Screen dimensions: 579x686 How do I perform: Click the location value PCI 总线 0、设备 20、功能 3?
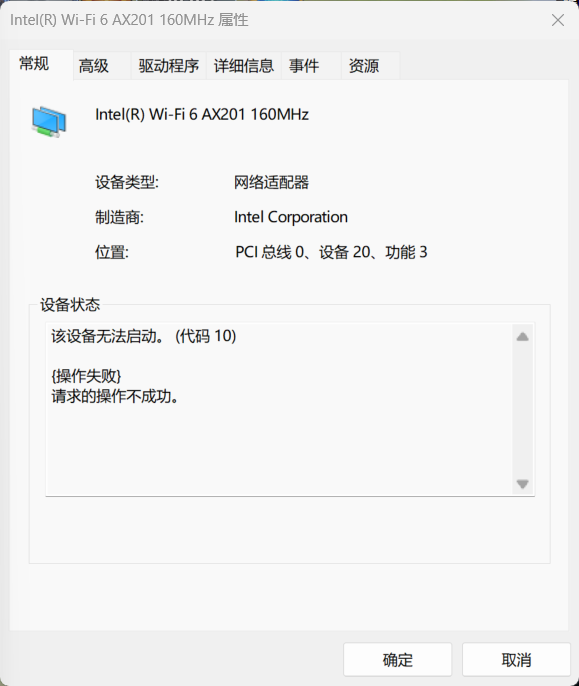coord(331,252)
